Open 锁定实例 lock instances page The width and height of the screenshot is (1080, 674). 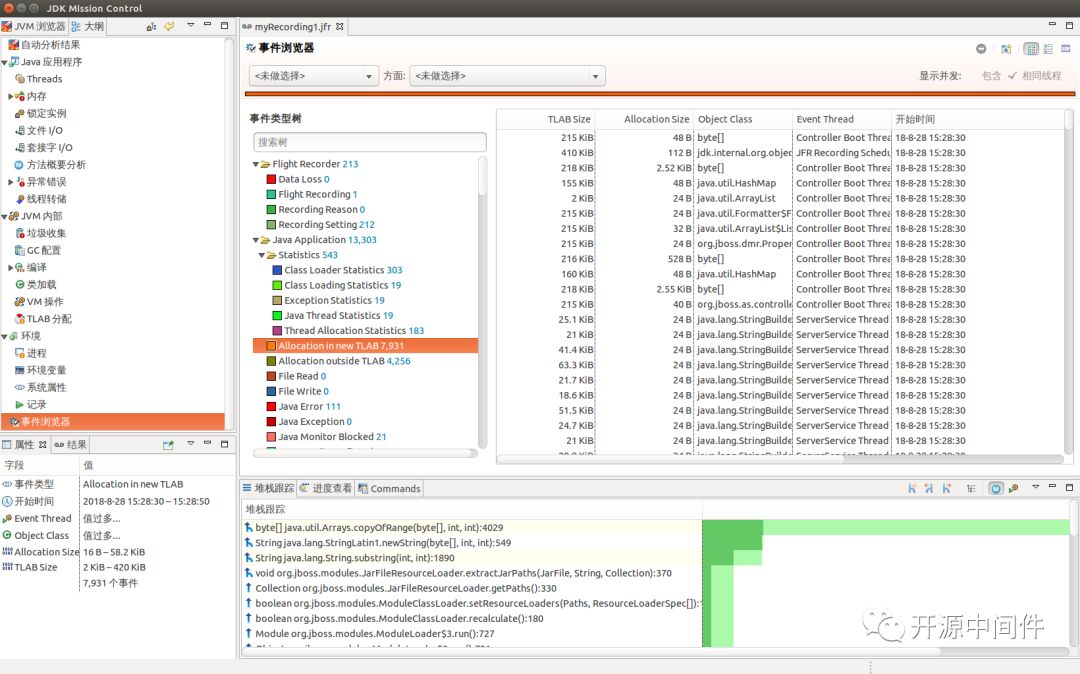[46, 113]
